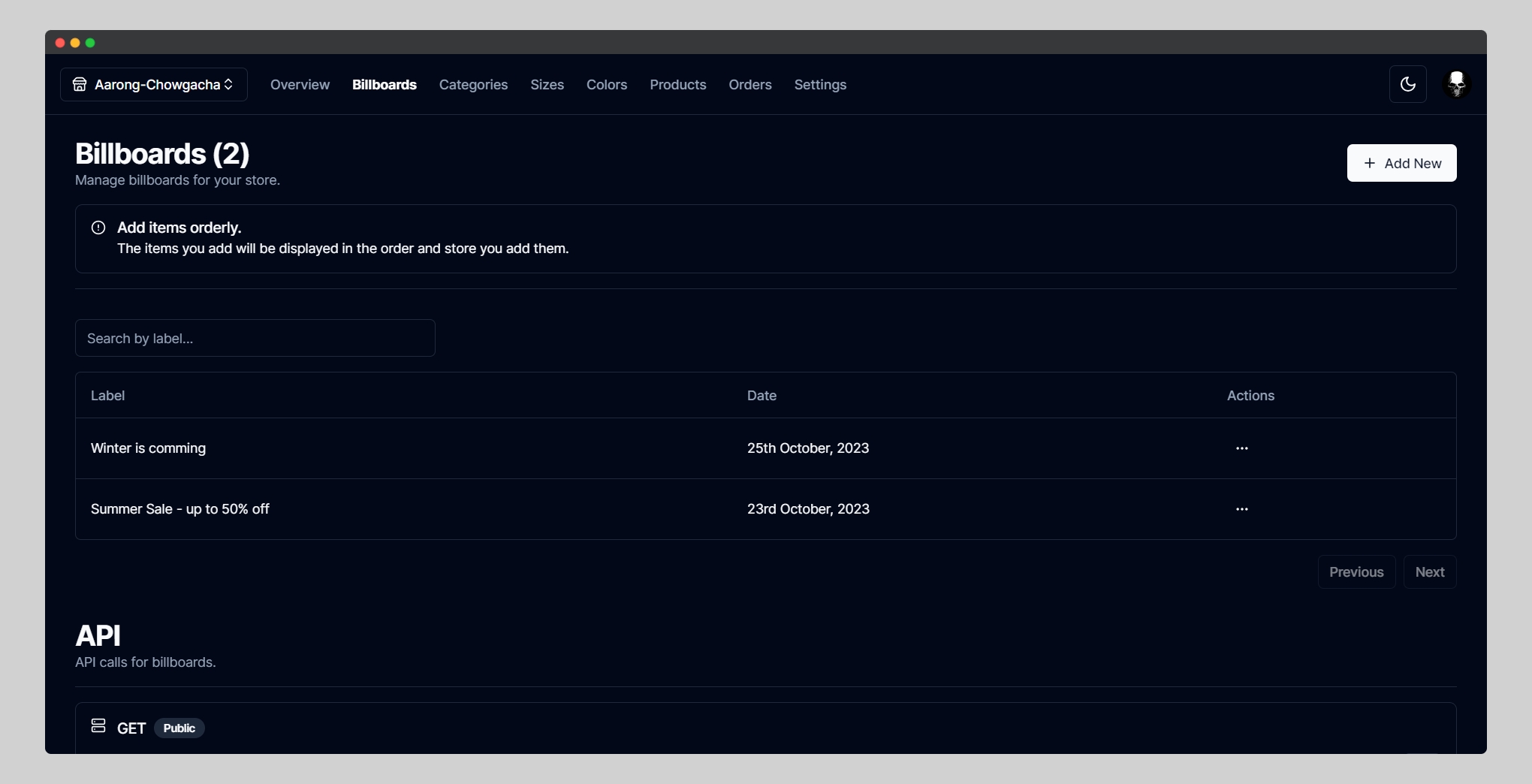Focus the Search by label field
The image size is (1532, 784).
255,338
